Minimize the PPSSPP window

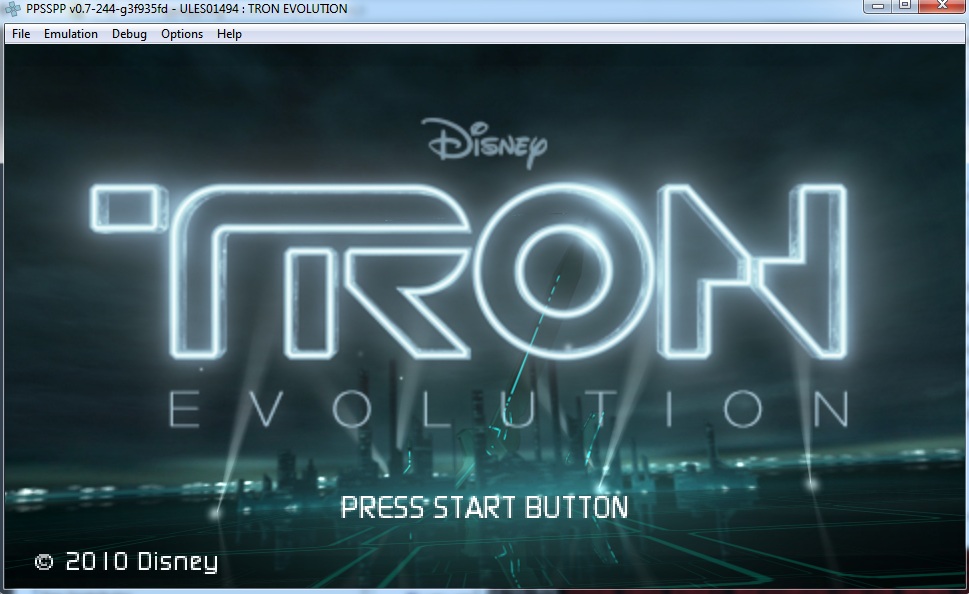click(877, 7)
